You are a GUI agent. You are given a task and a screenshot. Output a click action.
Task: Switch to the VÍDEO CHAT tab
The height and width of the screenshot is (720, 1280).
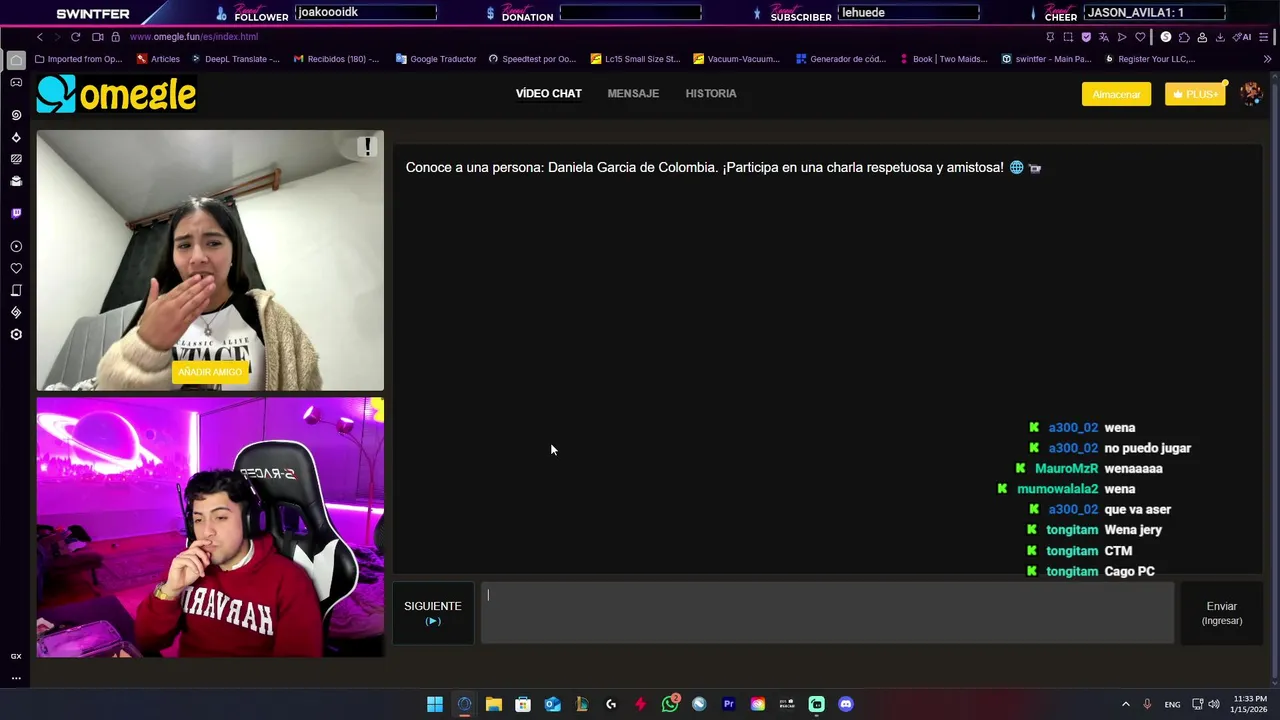click(548, 93)
